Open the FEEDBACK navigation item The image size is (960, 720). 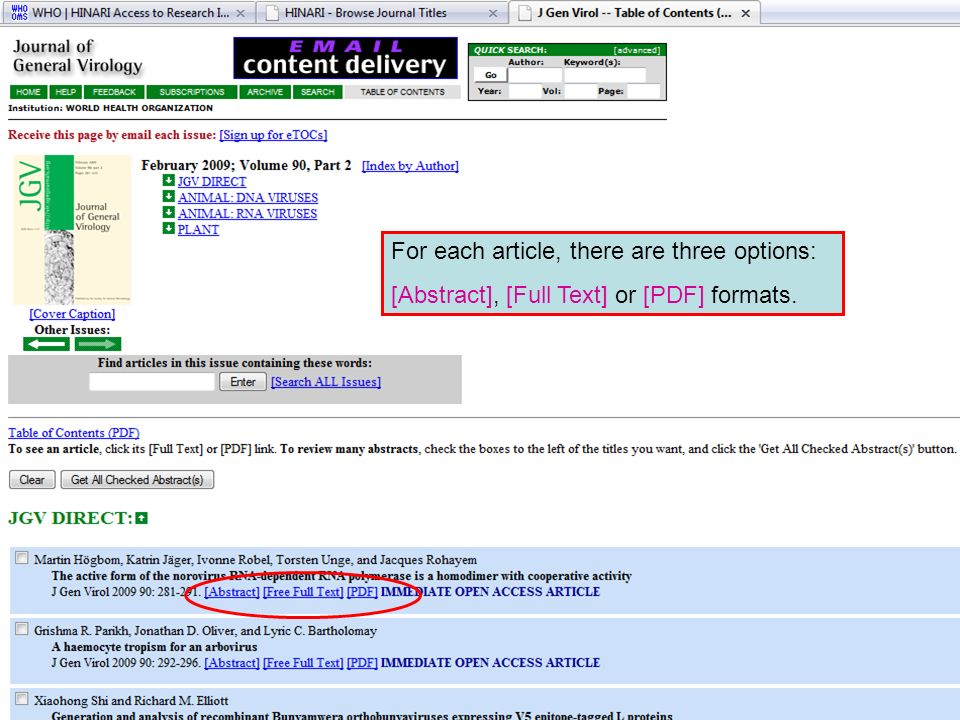(114, 92)
